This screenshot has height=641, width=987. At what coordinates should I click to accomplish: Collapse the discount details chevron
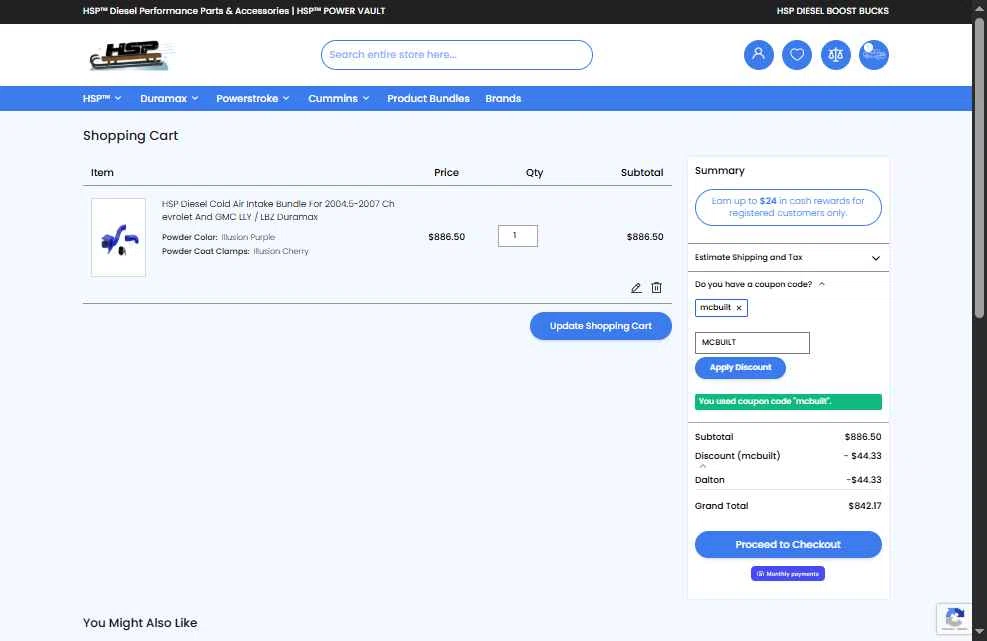tap(702, 467)
